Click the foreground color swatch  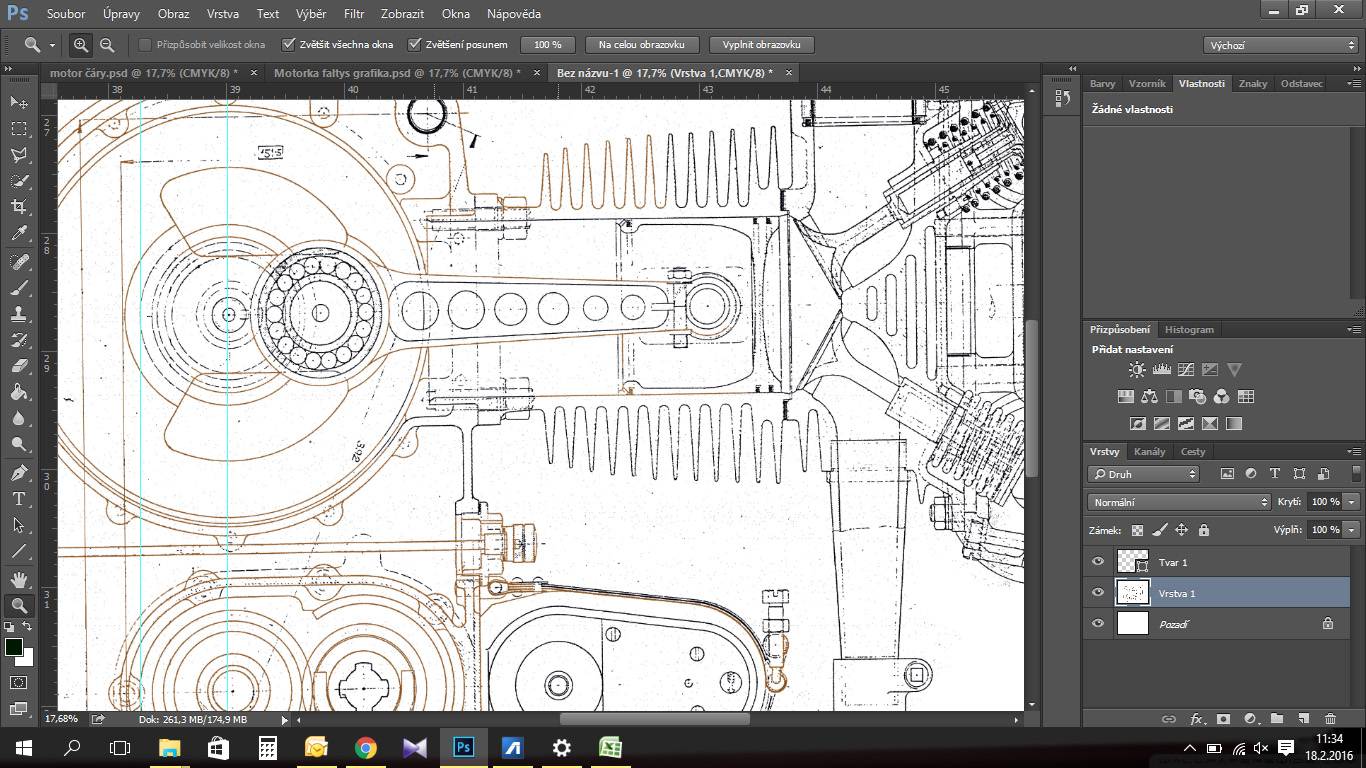(x=14, y=648)
